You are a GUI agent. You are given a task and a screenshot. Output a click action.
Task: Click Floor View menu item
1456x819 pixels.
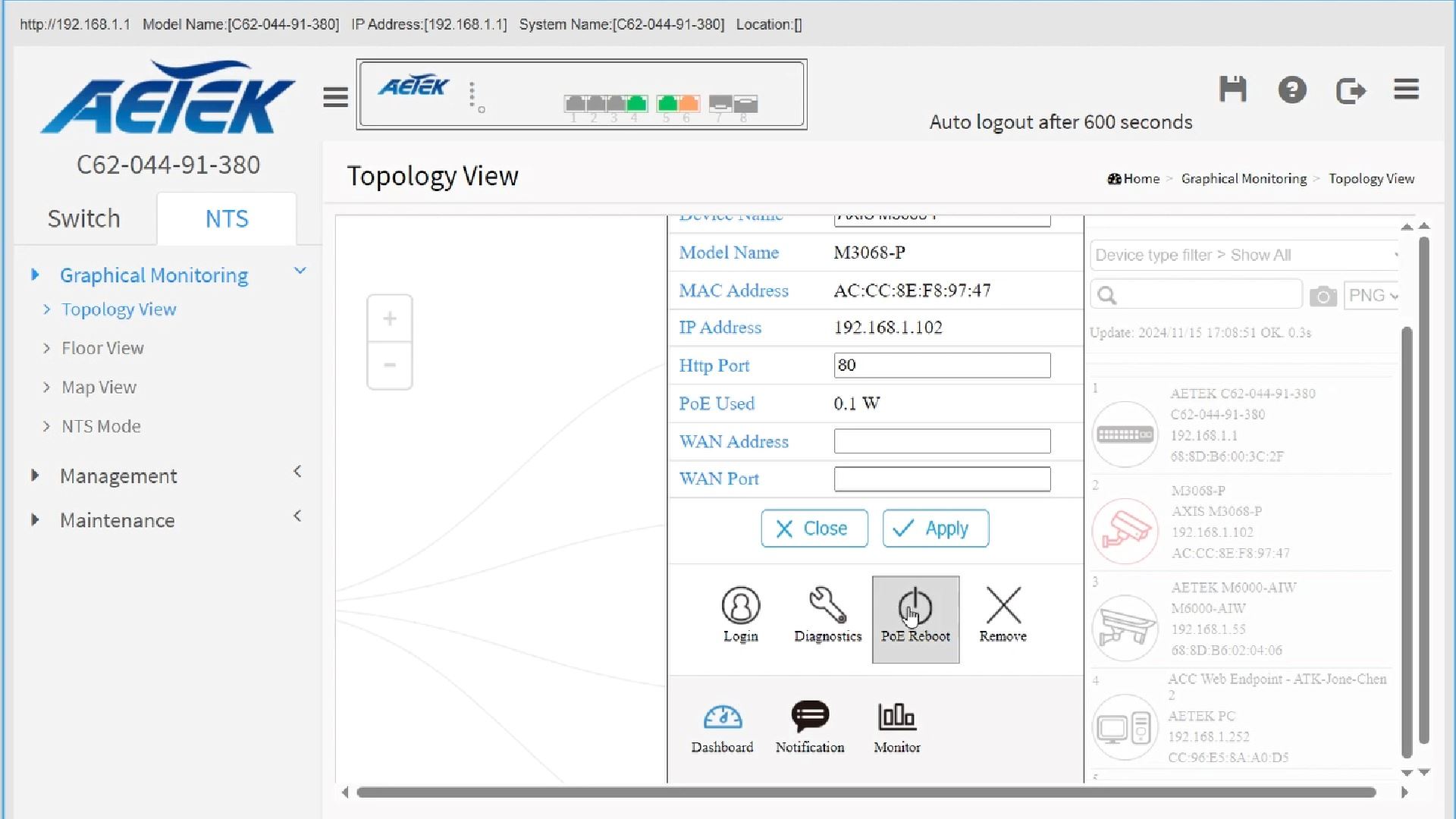[x=104, y=348]
